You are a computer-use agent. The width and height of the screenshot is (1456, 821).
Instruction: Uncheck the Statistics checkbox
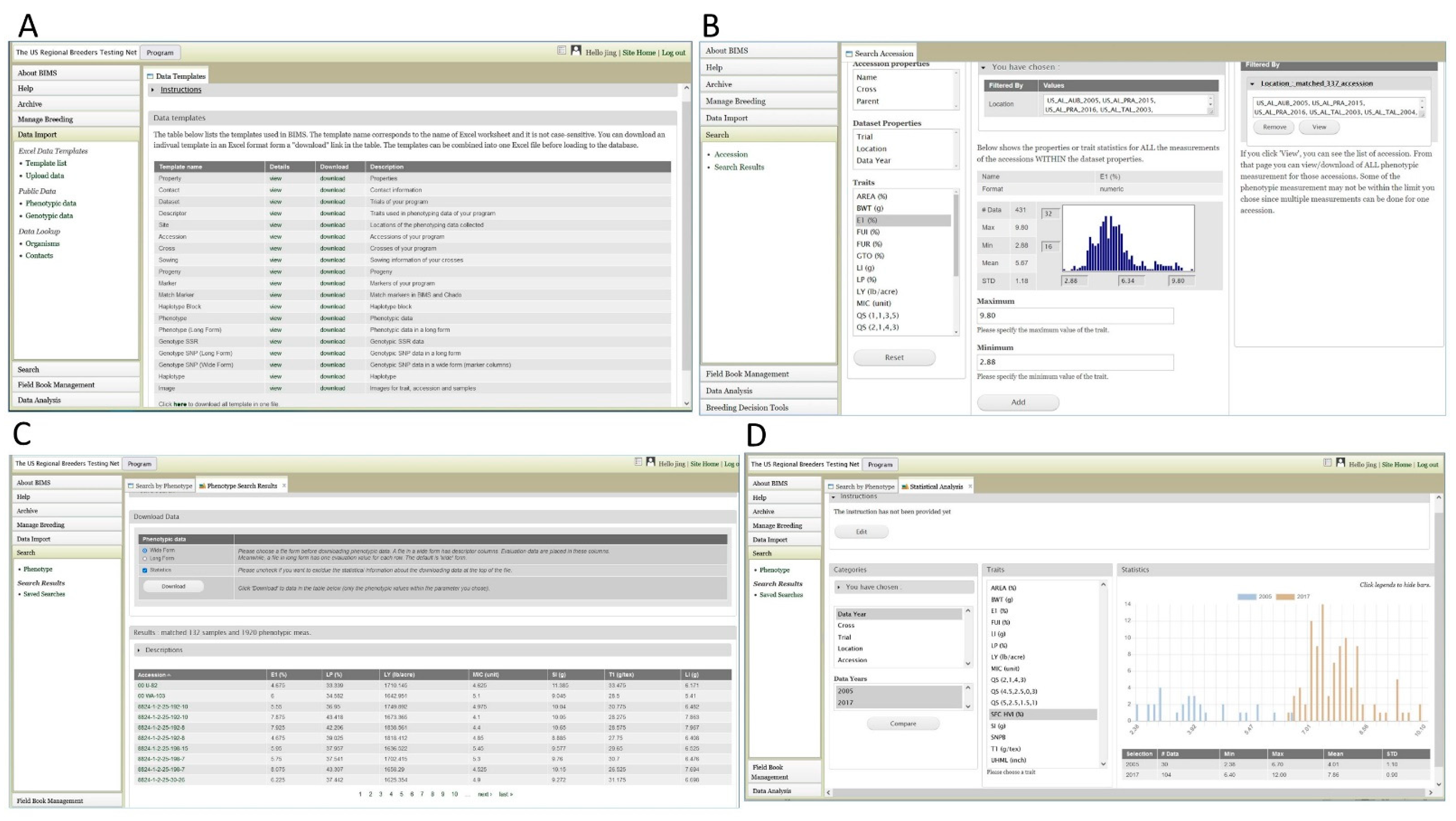click(145, 570)
